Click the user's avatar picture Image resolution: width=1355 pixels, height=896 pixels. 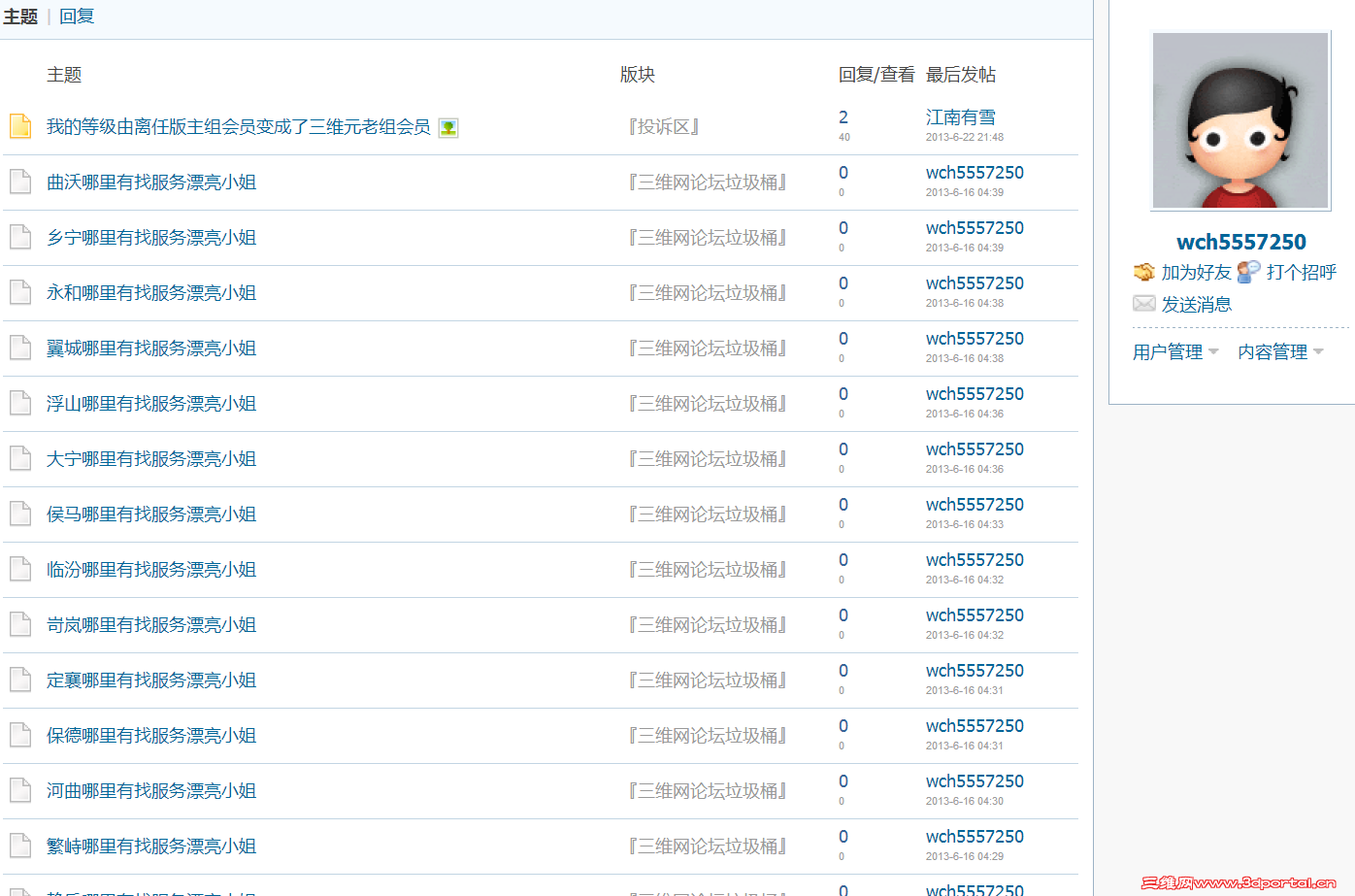pos(1240,120)
